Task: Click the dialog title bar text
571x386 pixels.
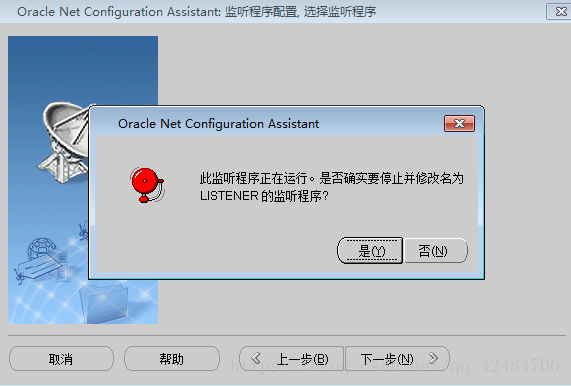Action: (x=218, y=124)
